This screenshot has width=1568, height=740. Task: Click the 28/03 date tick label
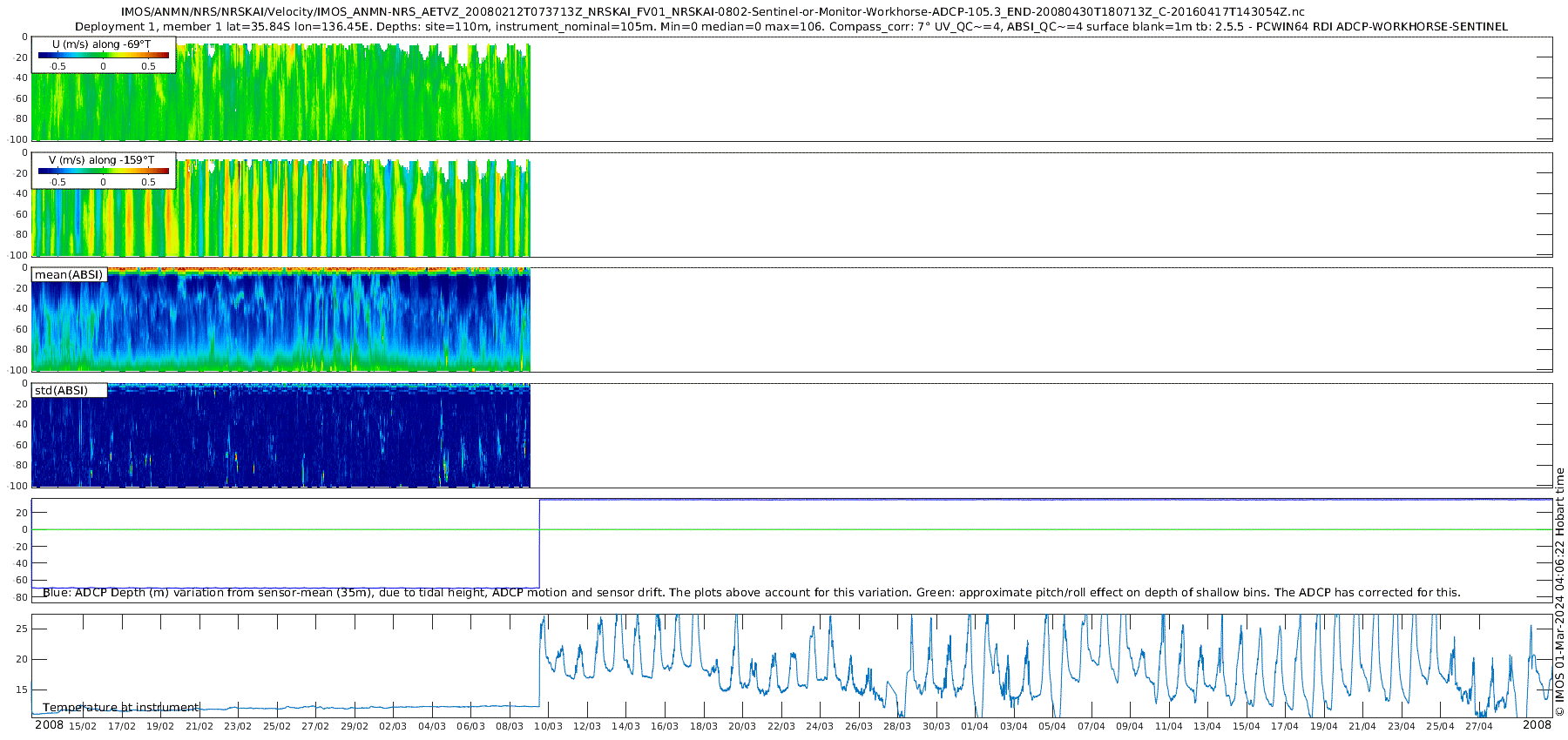[x=897, y=726]
